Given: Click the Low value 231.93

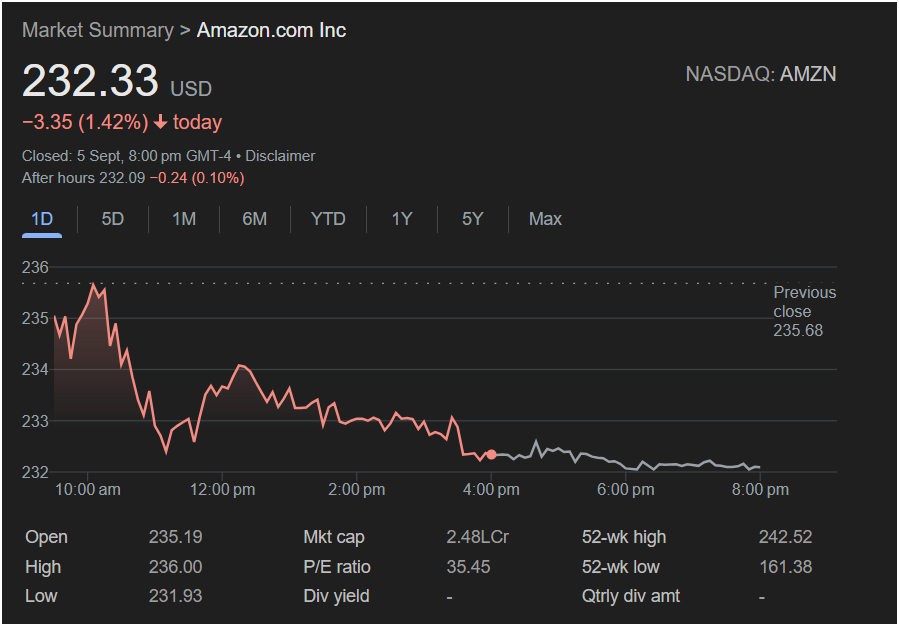Looking at the screenshot, I should (x=175, y=596).
